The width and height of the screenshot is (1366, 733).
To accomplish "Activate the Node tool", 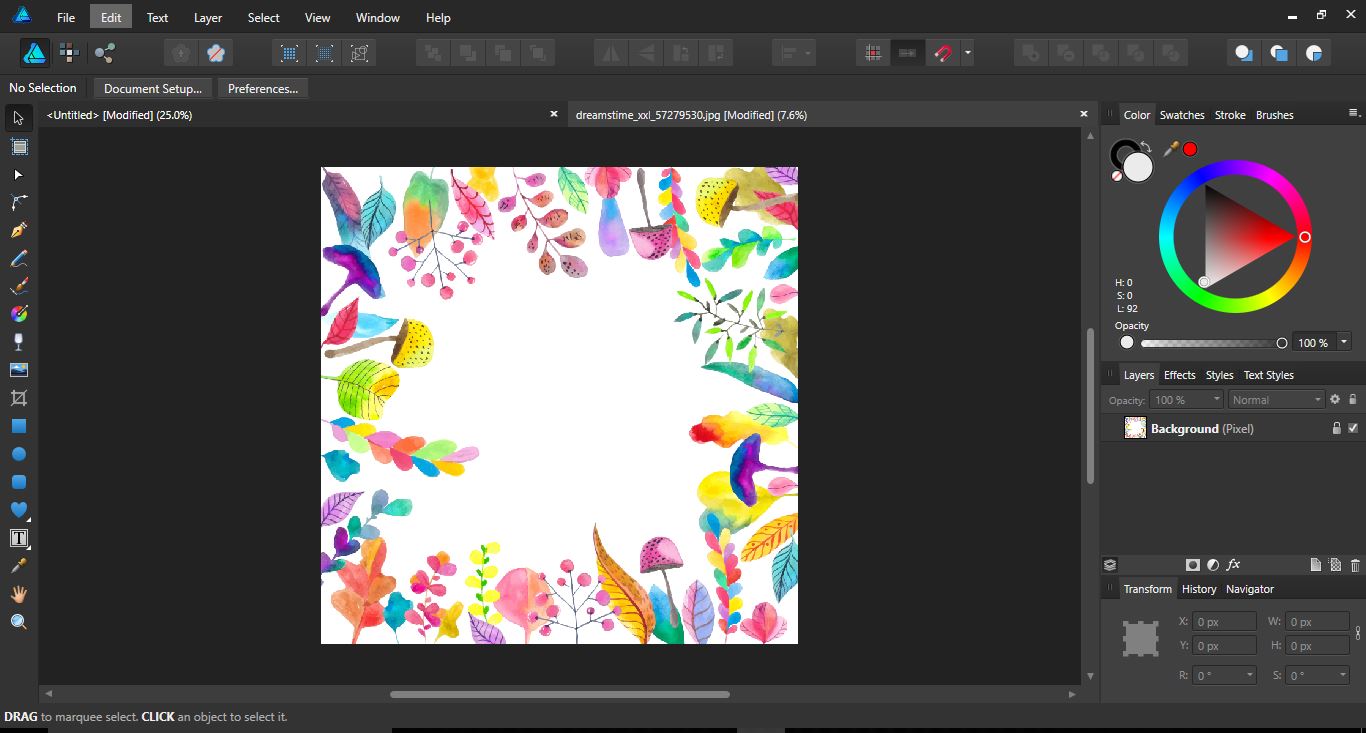I will point(18,175).
